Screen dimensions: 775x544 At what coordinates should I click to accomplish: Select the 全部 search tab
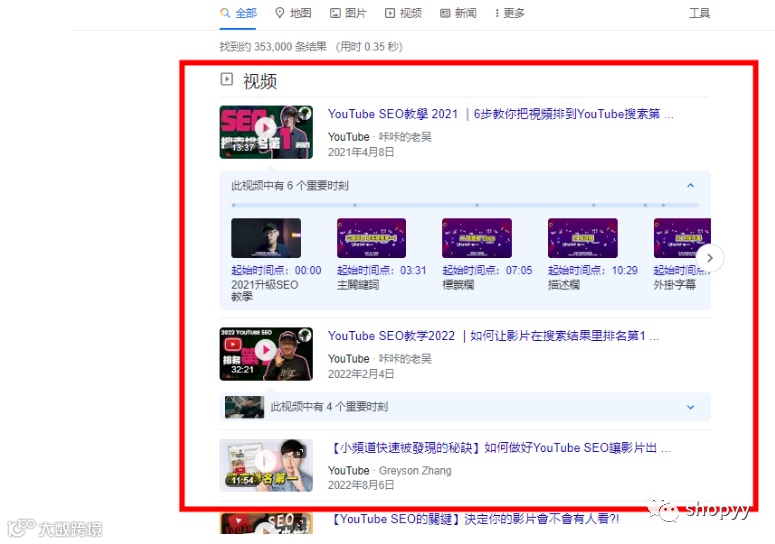(238, 13)
